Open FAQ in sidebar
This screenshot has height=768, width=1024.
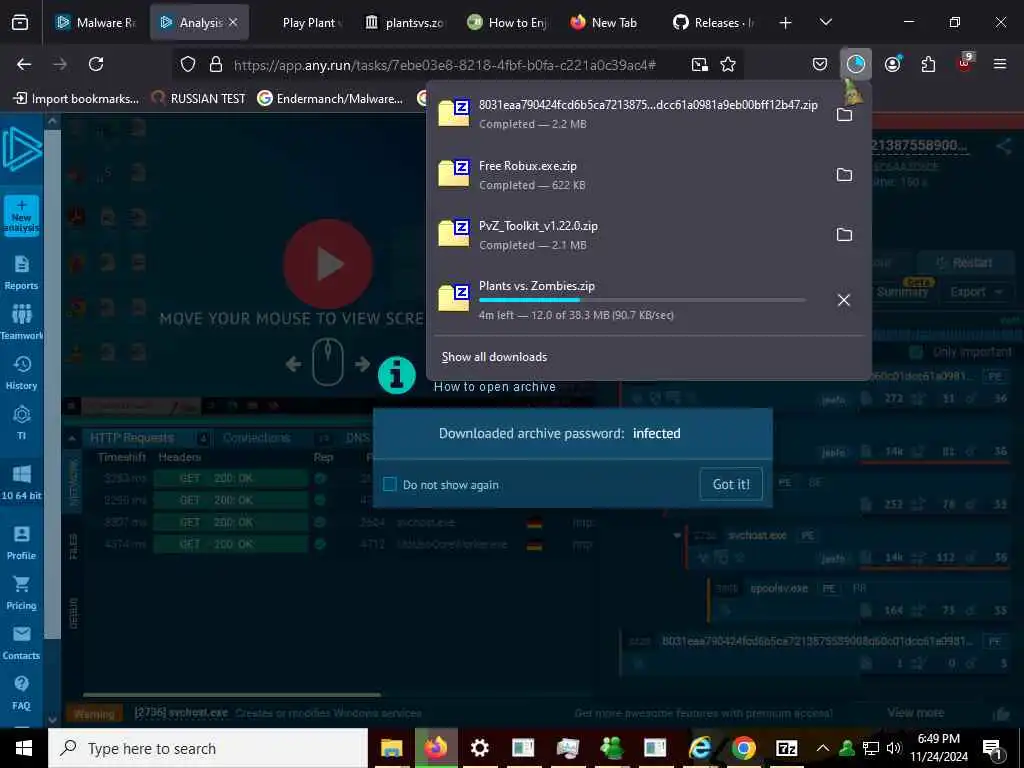point(22,693)
